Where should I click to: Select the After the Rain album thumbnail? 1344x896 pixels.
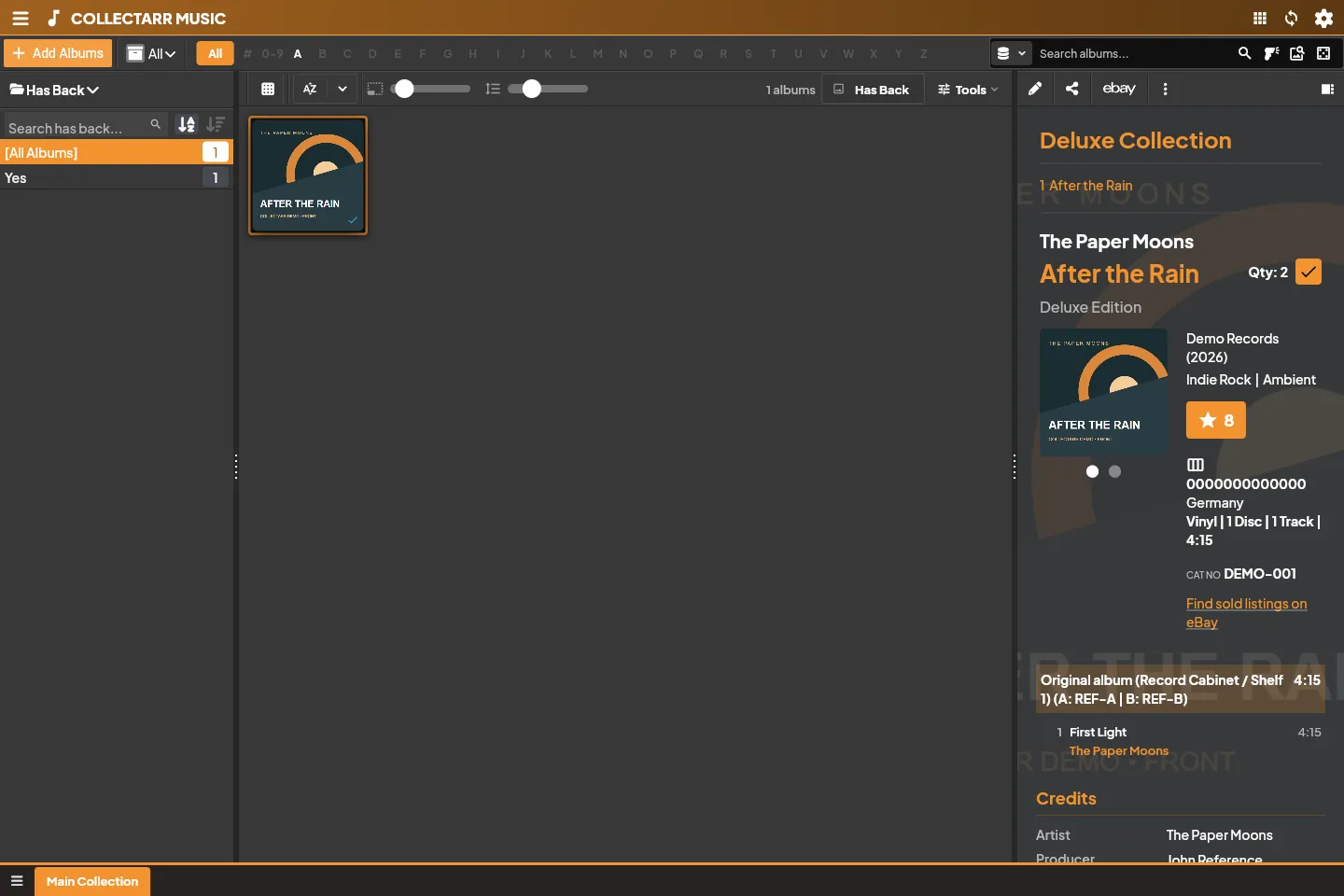click(x=308, y=175)
